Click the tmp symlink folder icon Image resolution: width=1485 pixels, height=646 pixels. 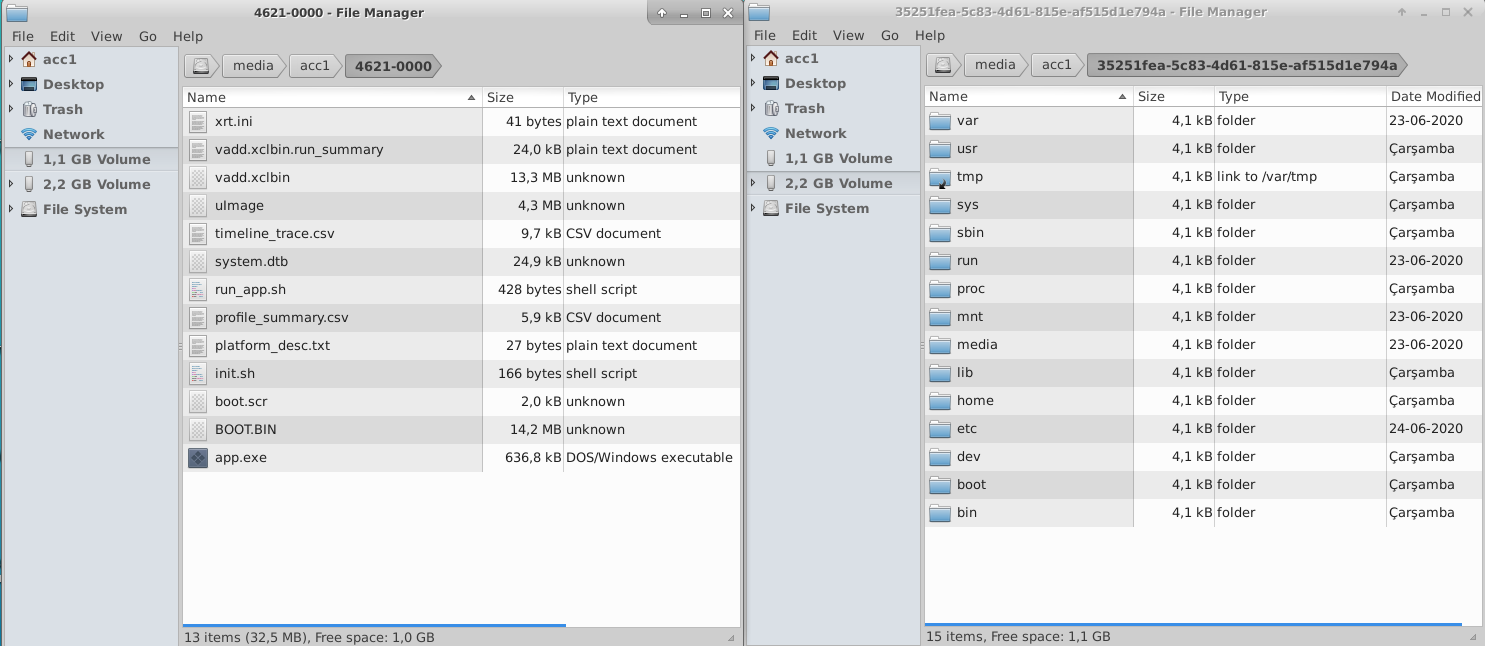[x=939, y=177]
